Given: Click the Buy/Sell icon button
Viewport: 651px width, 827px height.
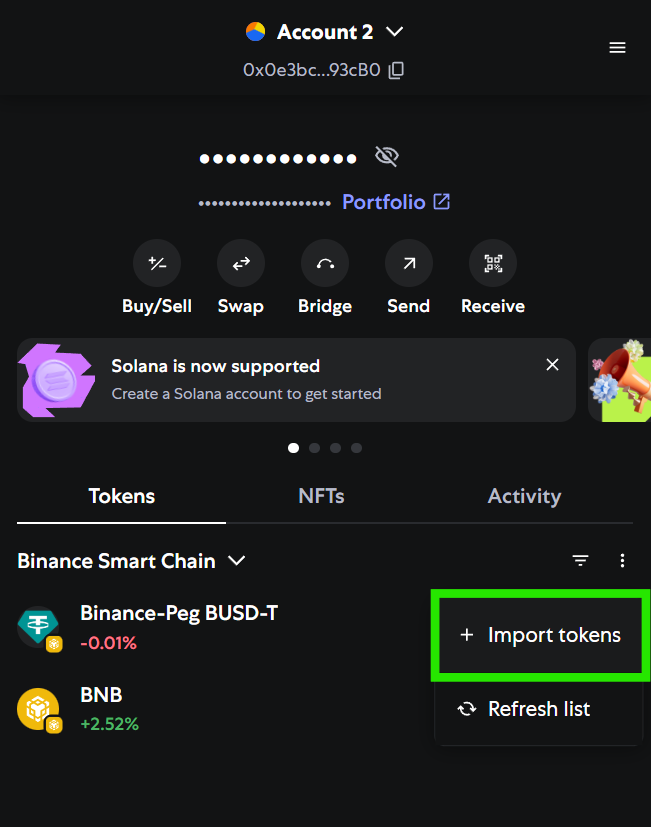Looking at the screenshot, I should click(x=157, y=264).
